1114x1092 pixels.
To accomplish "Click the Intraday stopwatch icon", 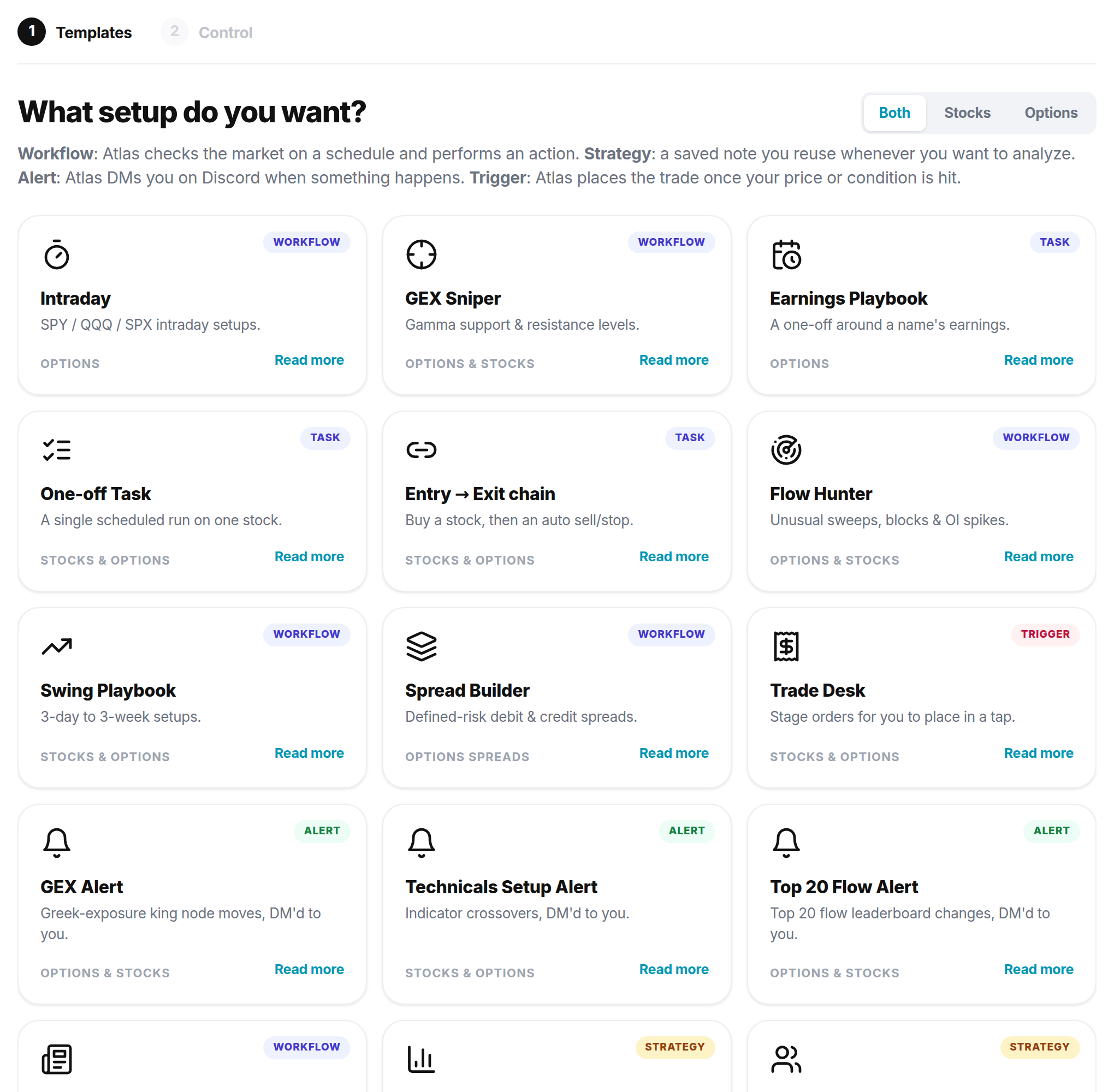I will point(57,254).
